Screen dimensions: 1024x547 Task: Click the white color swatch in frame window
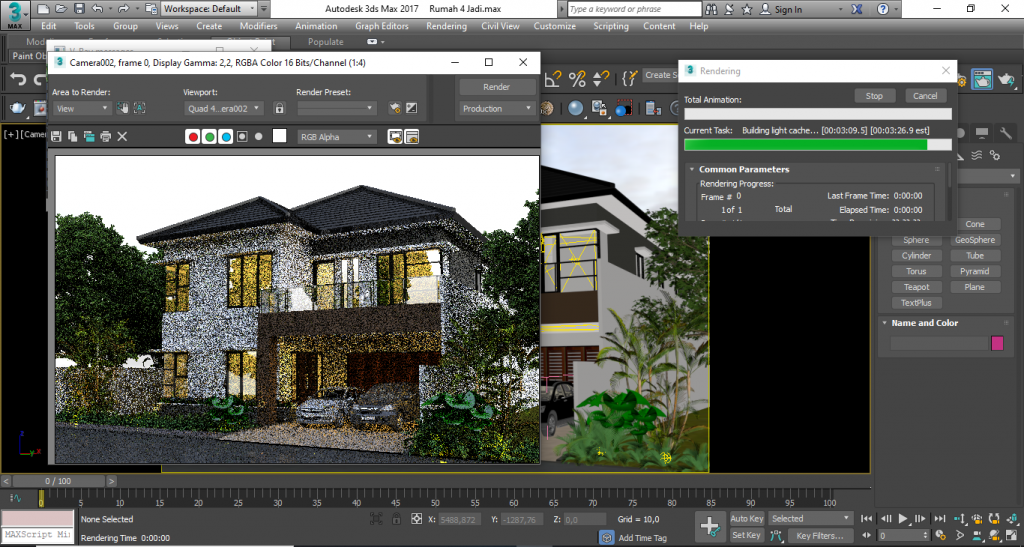tap(280, 136)
